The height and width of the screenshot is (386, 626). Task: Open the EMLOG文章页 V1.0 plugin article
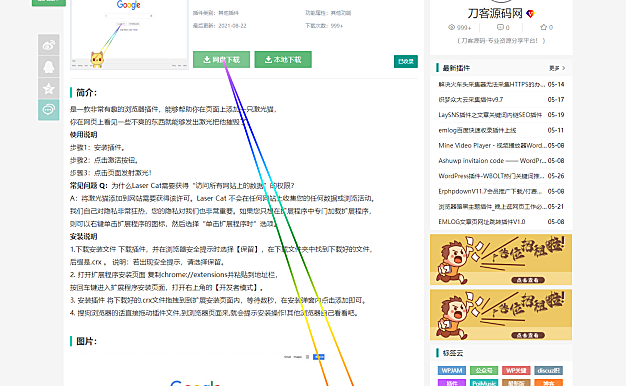tap(481, 222)
